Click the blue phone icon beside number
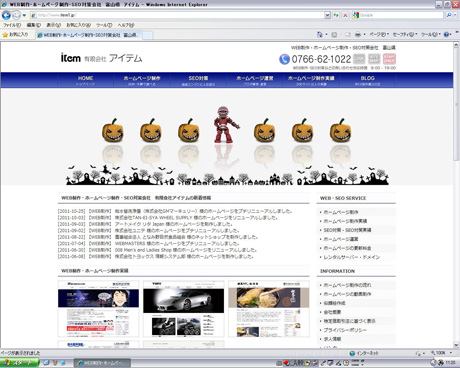This screenshot has width=460, height=368. click(x=284, y=59)
